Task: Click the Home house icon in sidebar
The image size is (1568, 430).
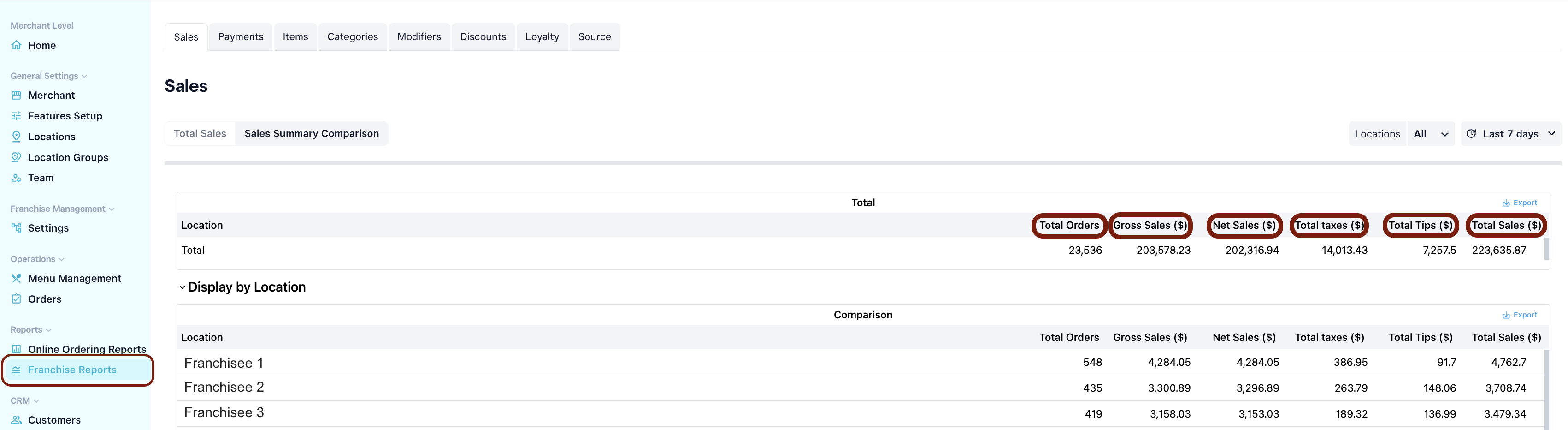Action: 17,45
